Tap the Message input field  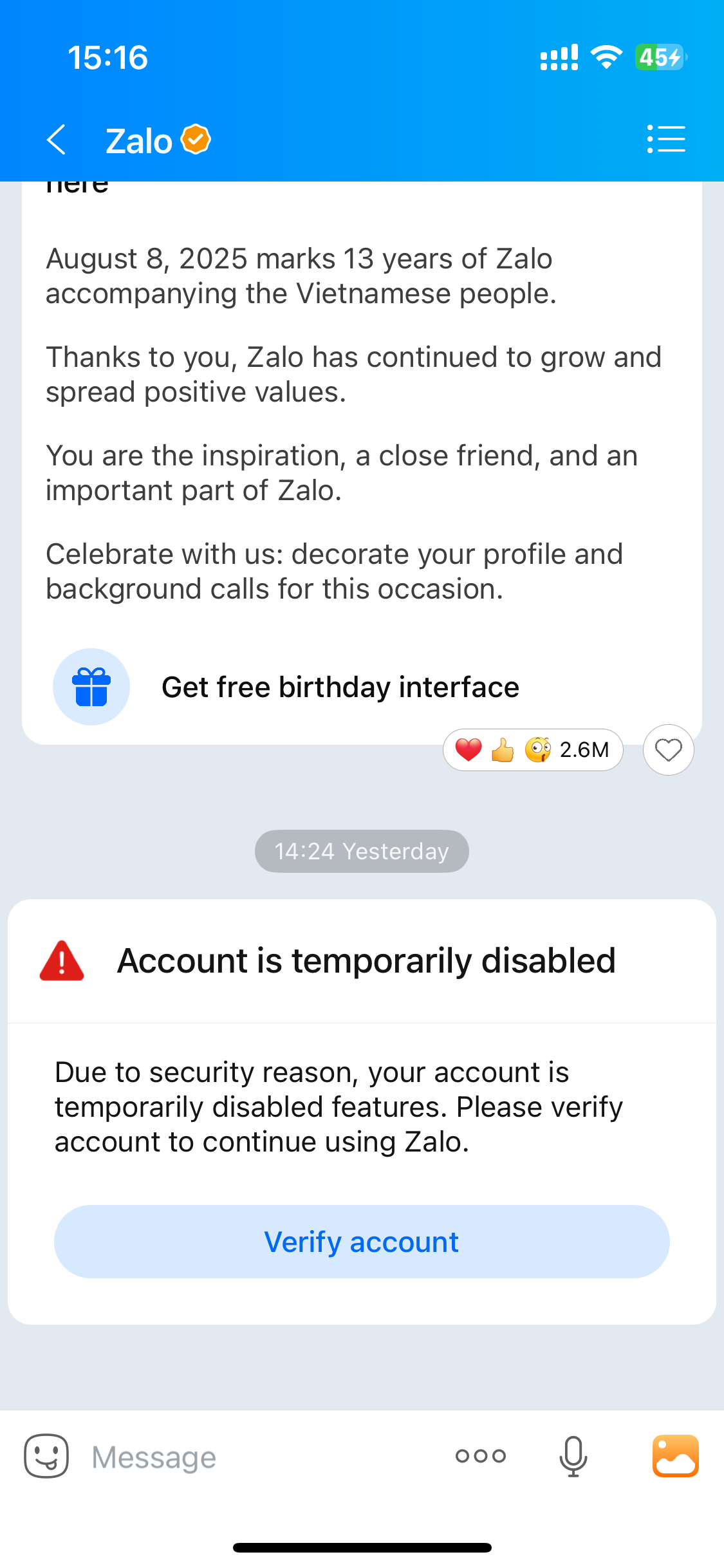pos(257,1457)
